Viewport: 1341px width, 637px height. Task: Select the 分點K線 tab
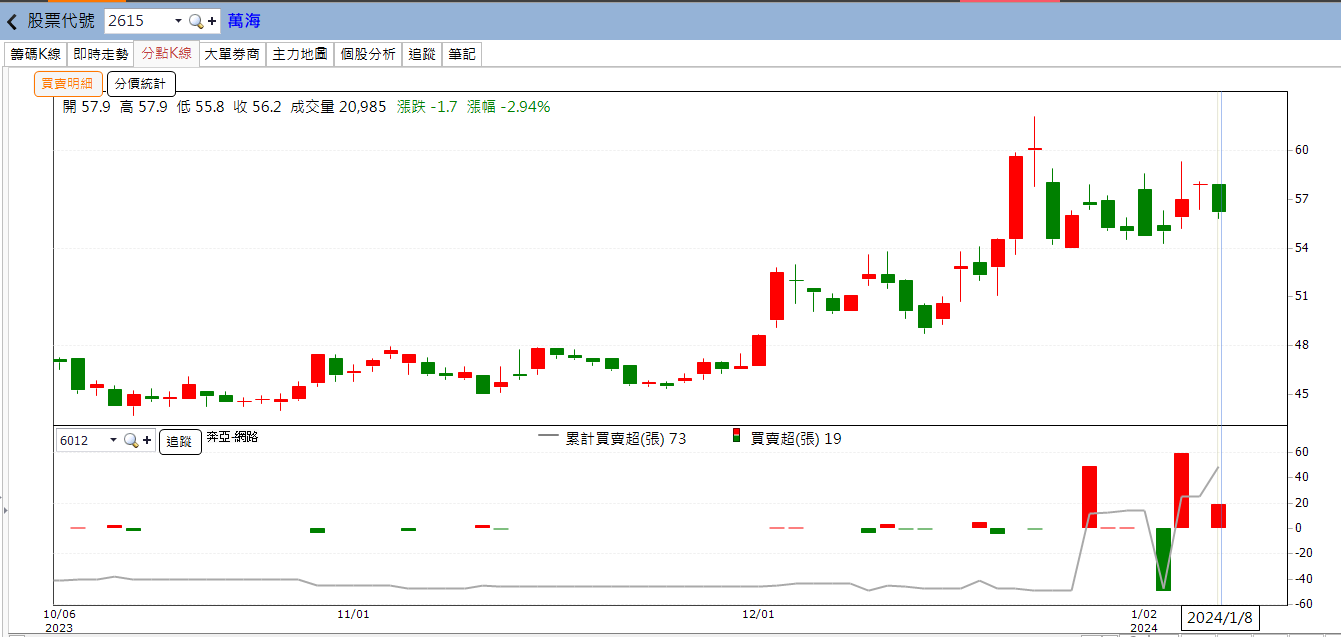tap(166, 54)
